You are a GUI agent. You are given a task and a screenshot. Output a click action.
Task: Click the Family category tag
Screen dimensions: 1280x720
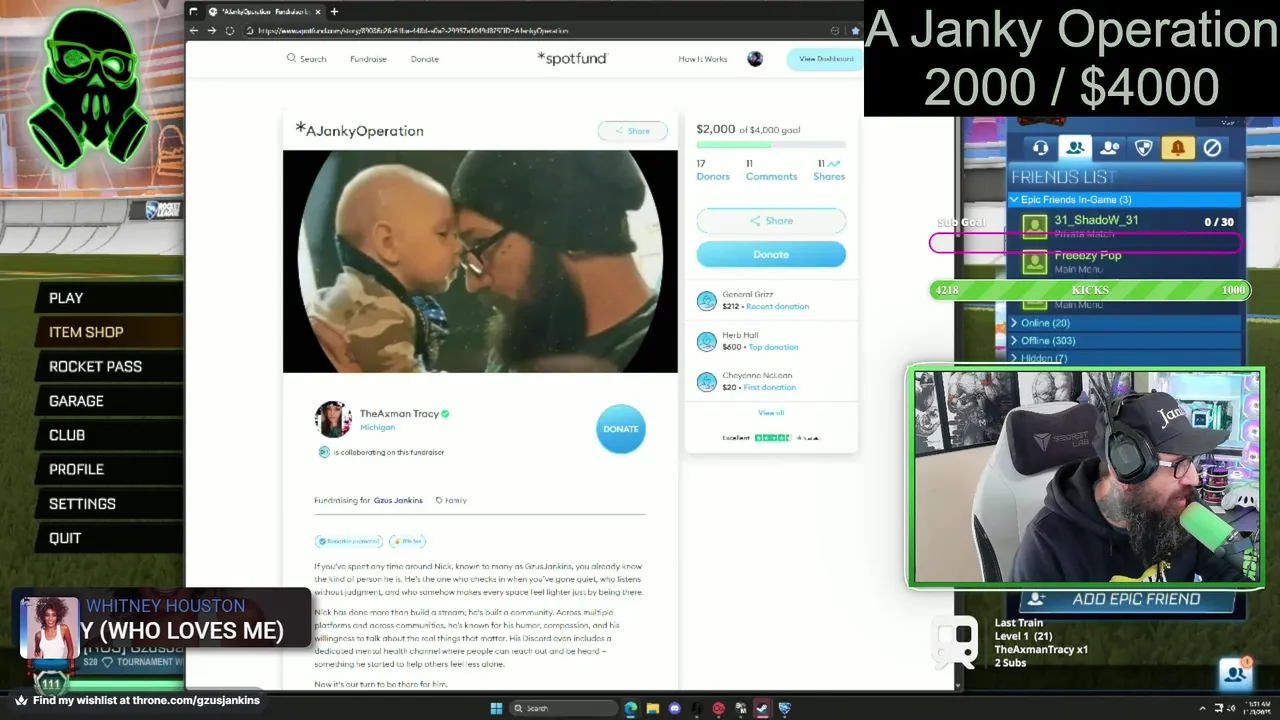pos(451,500)
